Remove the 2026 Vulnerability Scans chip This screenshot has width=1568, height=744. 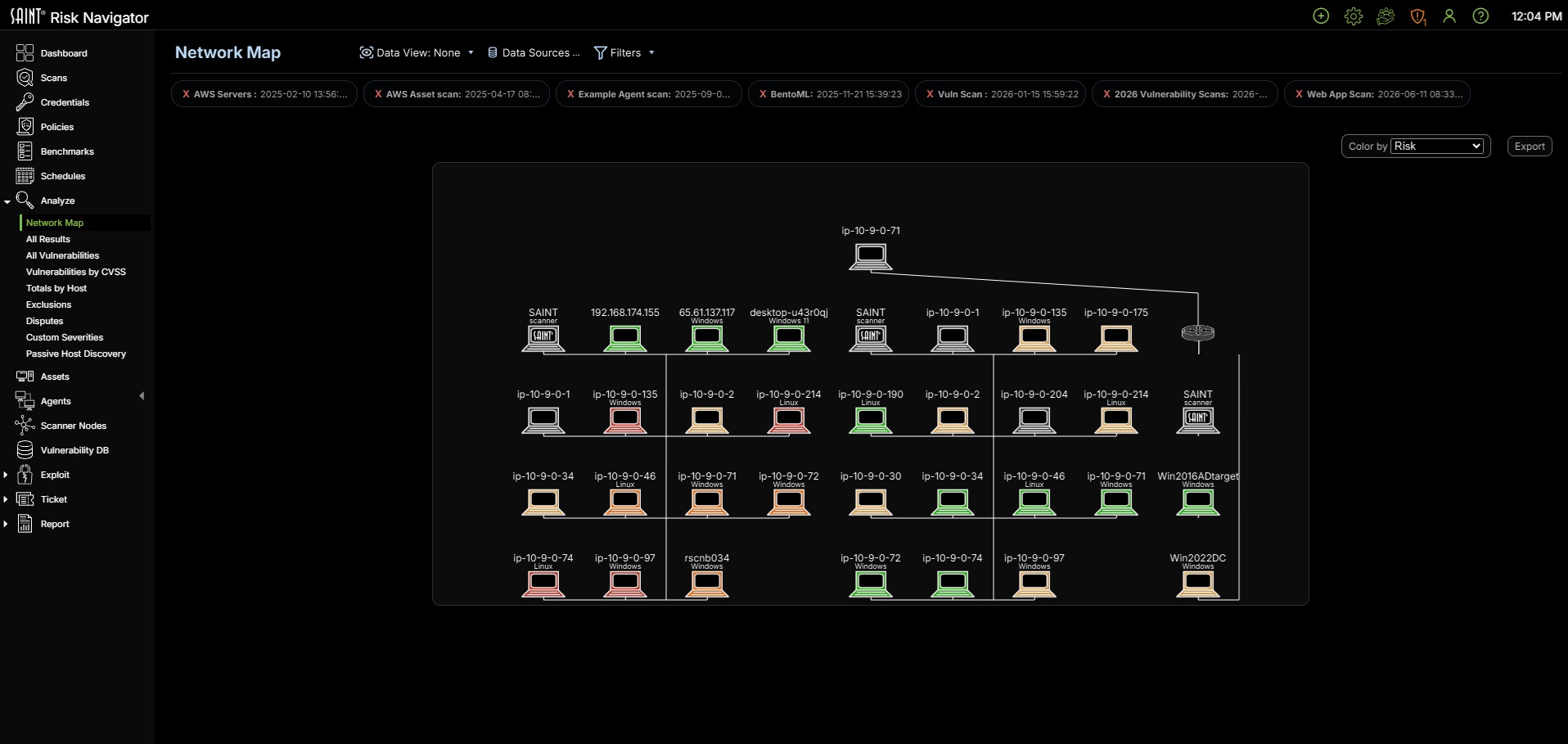[x=1106, y=94]
